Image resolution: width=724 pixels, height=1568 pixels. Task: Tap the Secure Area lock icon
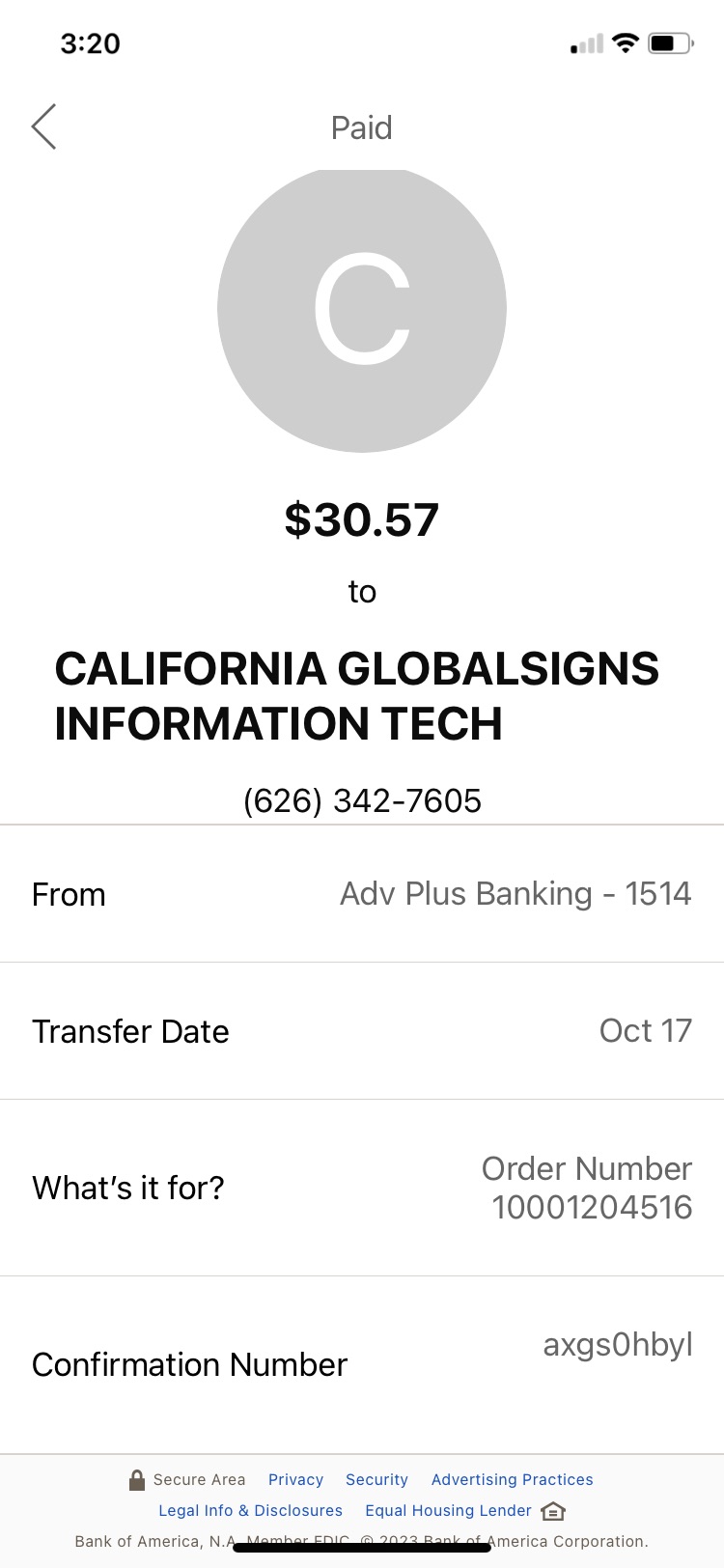click(137, 1479)
